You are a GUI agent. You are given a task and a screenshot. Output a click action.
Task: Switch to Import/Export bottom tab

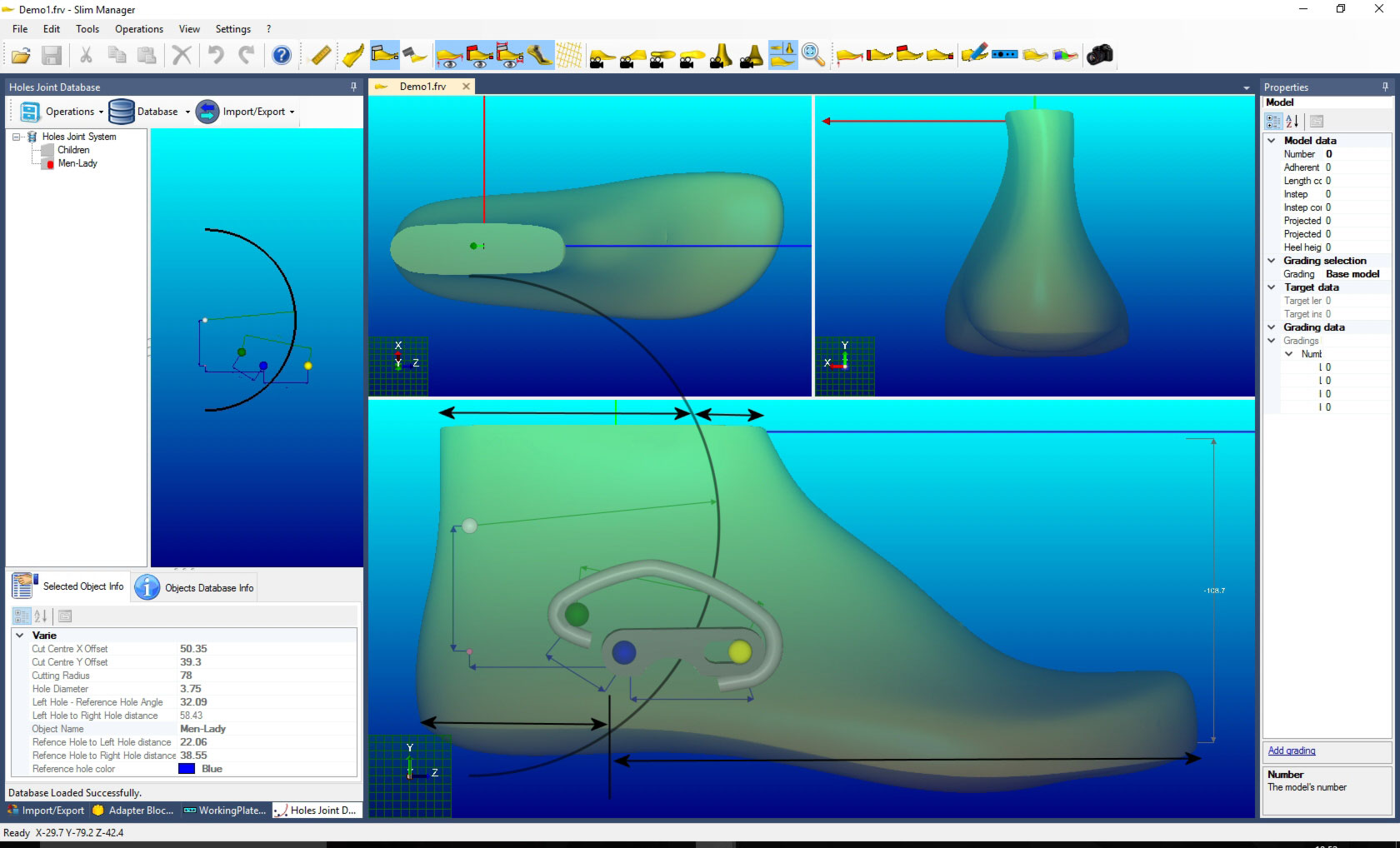click(47, 810)
